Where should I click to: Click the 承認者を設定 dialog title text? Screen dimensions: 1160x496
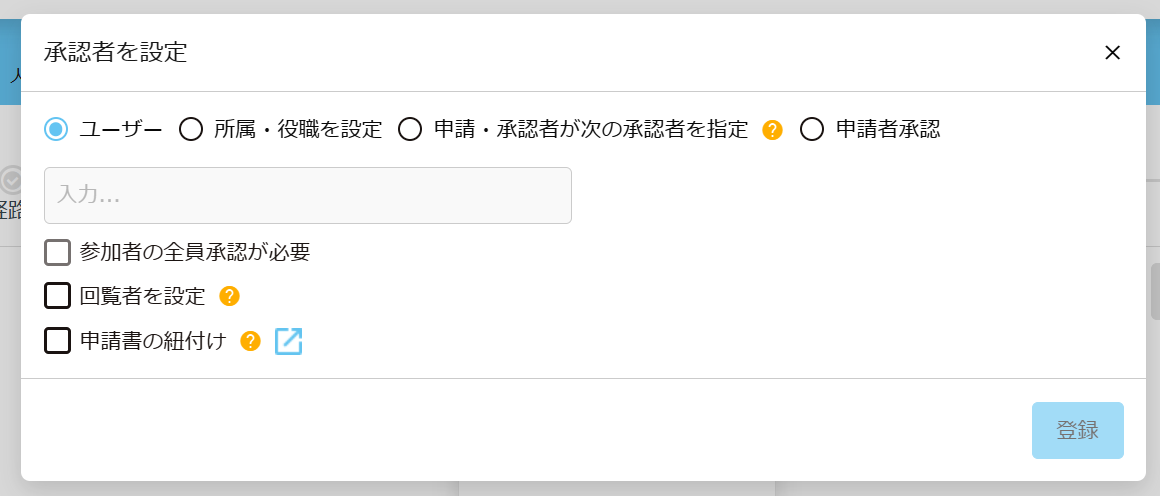(116, 53)
